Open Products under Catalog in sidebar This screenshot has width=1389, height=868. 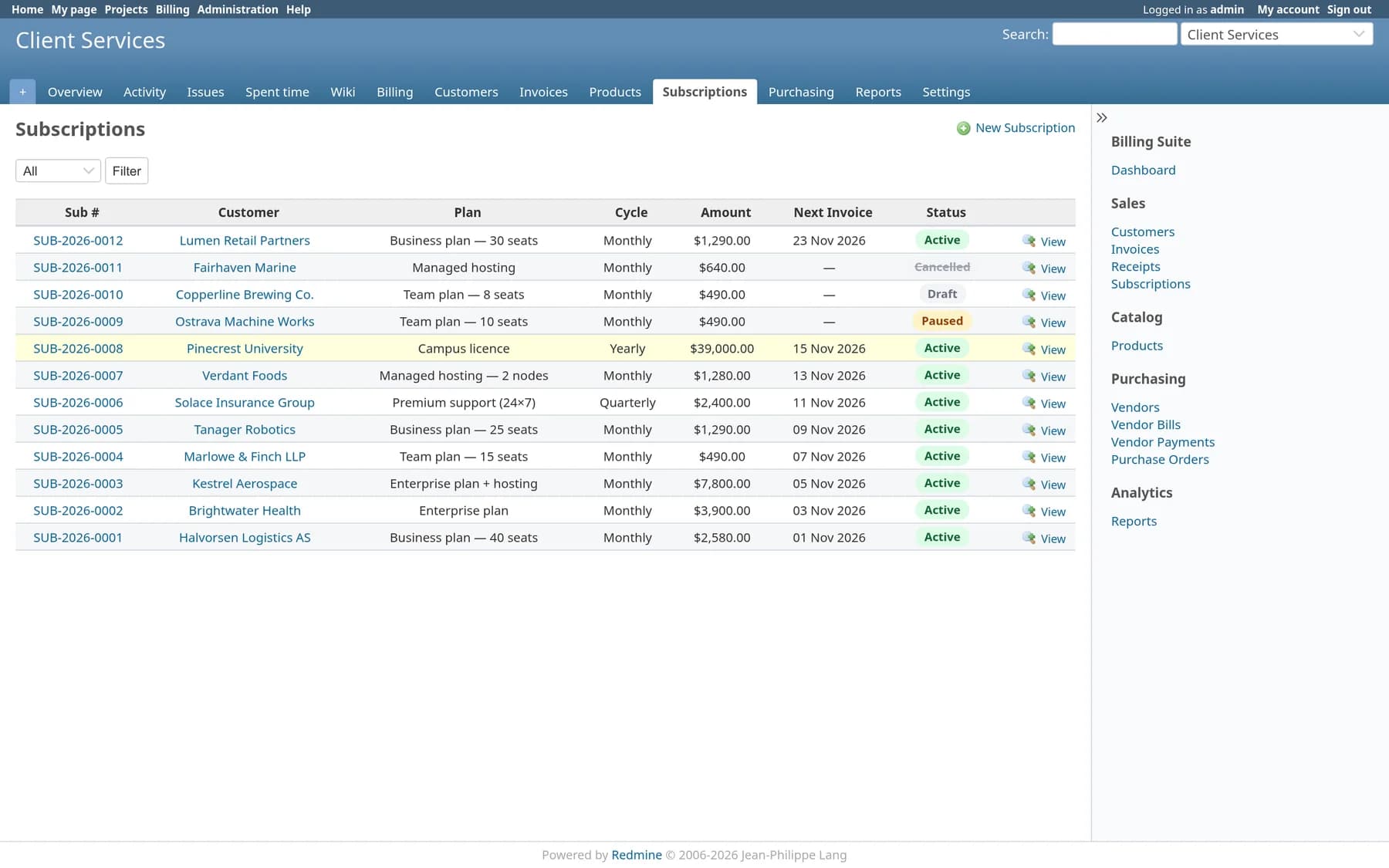click(1137, 346)
